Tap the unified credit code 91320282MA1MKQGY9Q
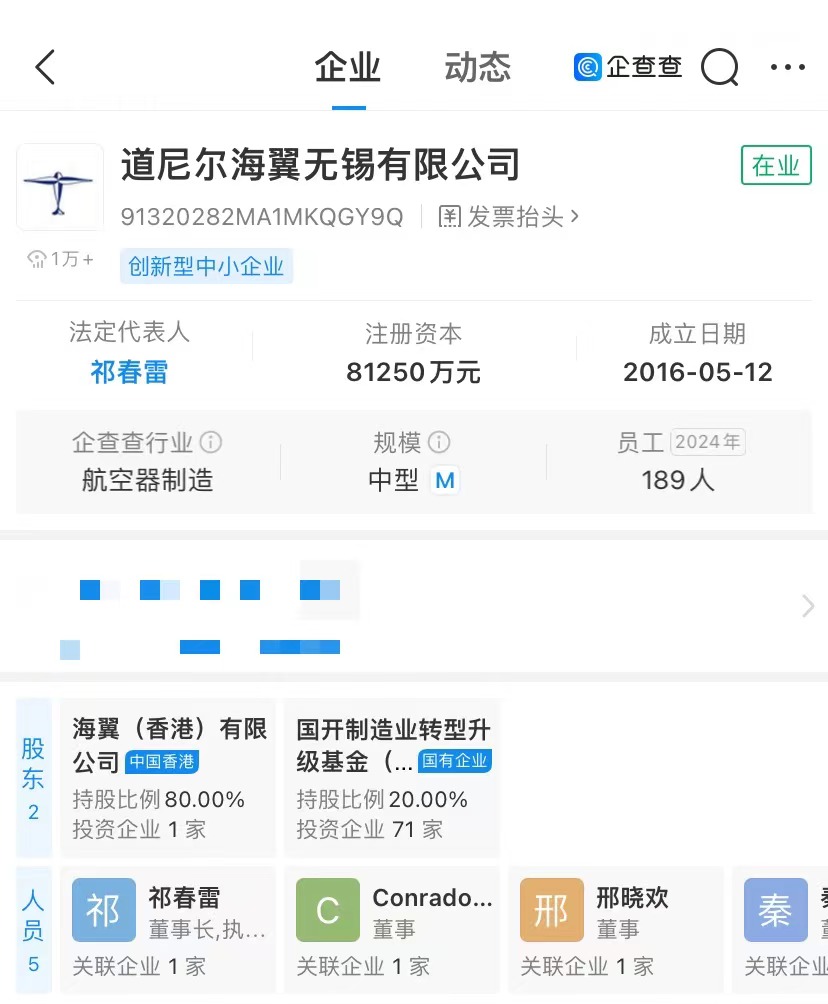This screenshot has width=828, height=1004. [x=262, y=217]
